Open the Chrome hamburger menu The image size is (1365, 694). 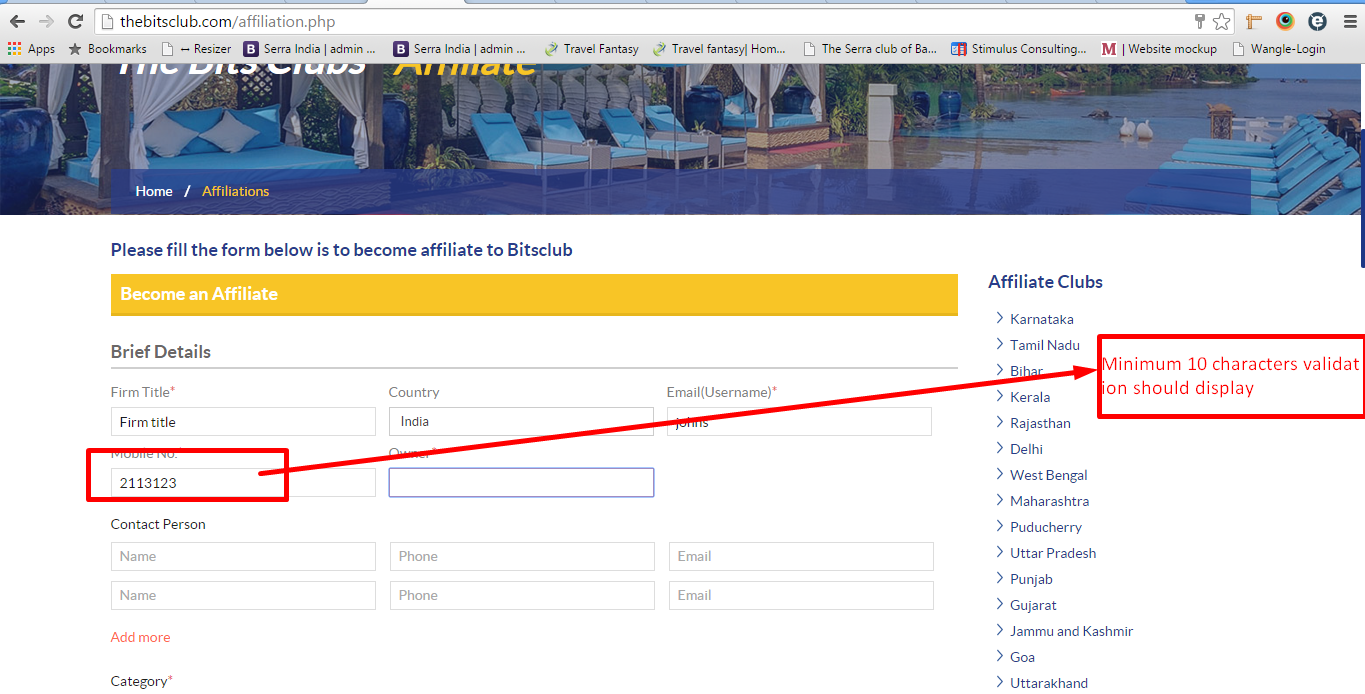pyautogui.click(x=1348, y=21)
